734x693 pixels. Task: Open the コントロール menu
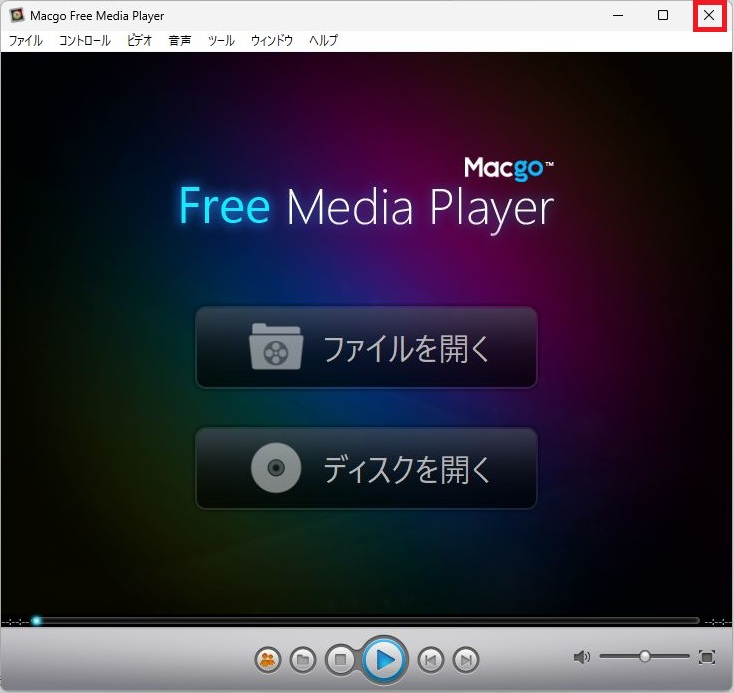click(85, 41)
